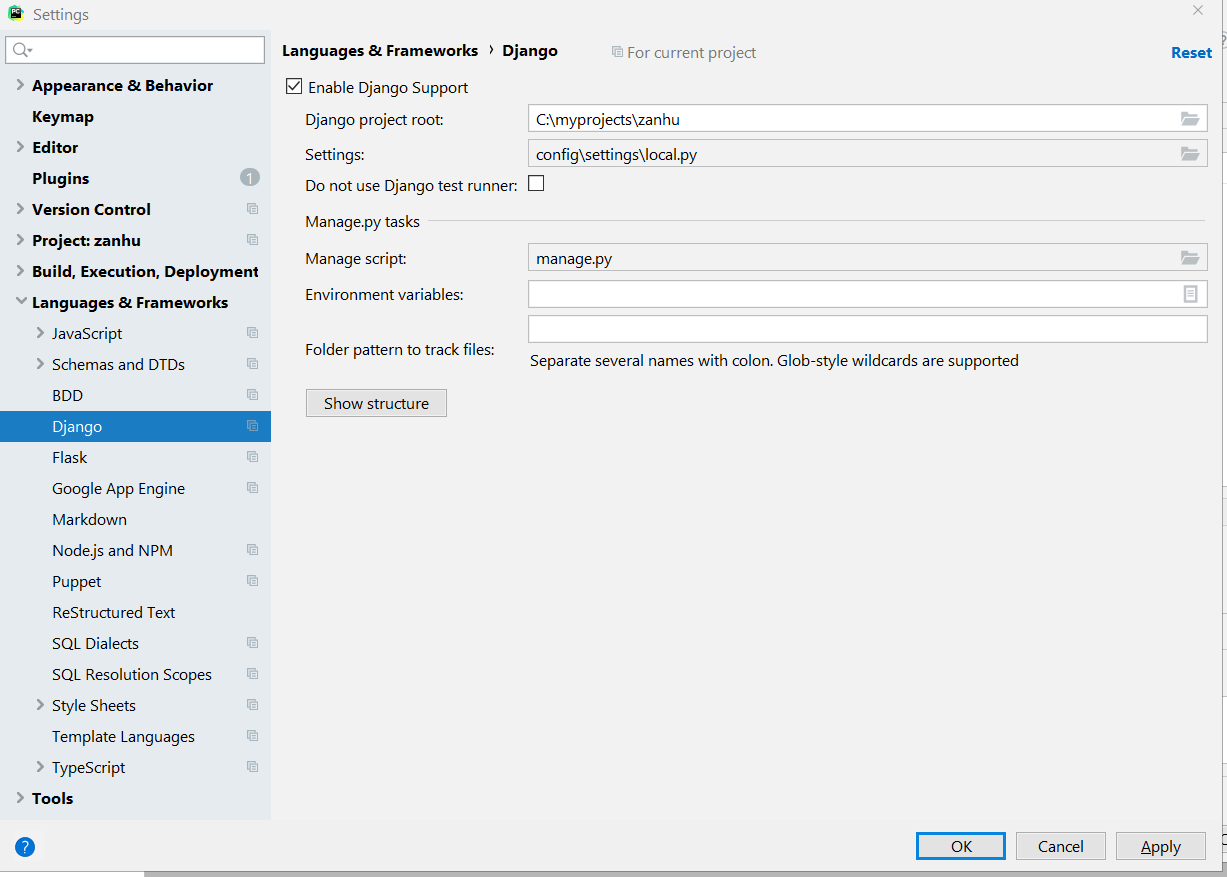Click the Settings path field
Viewport: 1227px width, 877px height.
pos(867,154)
